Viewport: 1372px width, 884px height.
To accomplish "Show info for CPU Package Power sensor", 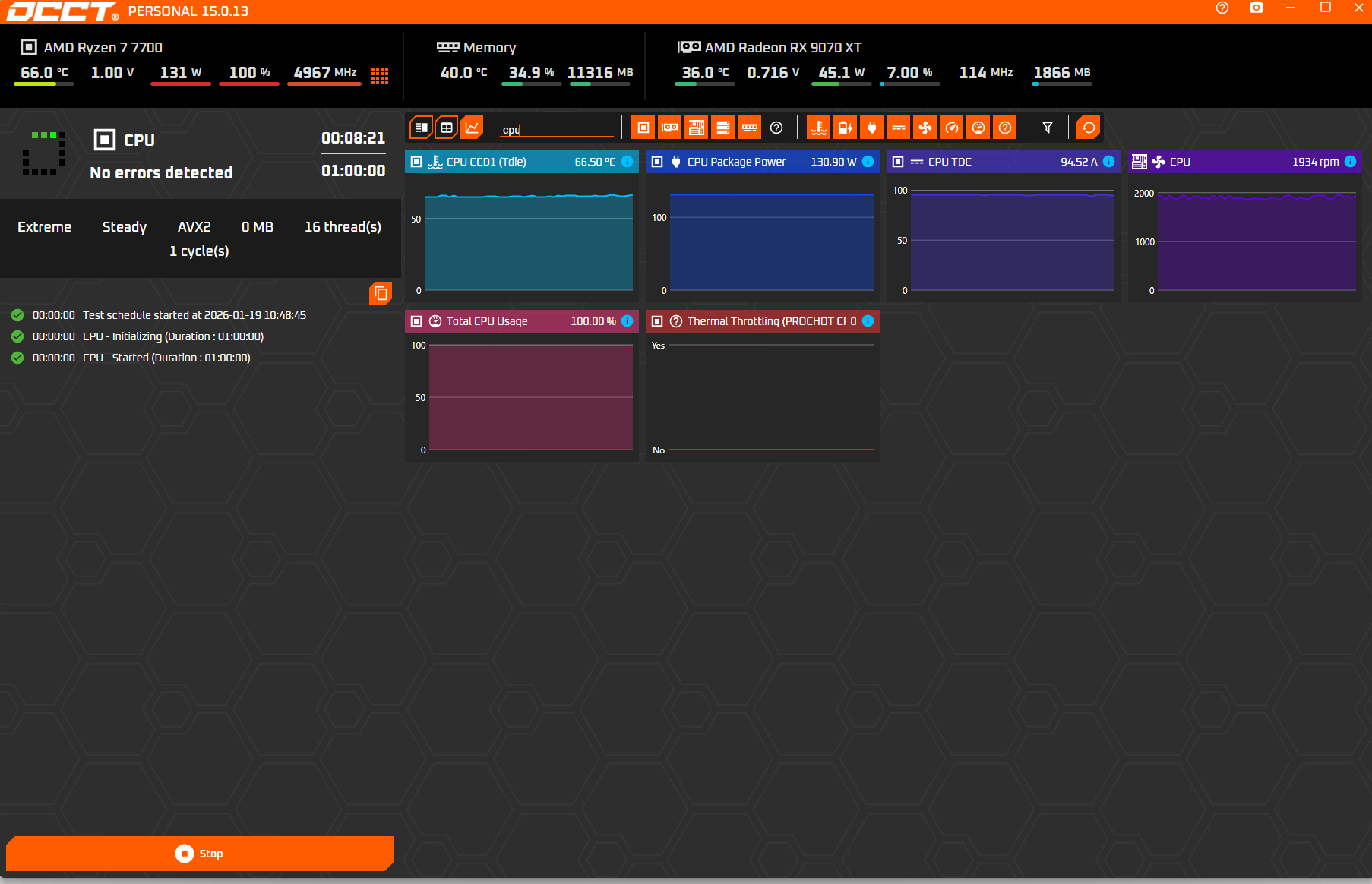I will 868,162.
